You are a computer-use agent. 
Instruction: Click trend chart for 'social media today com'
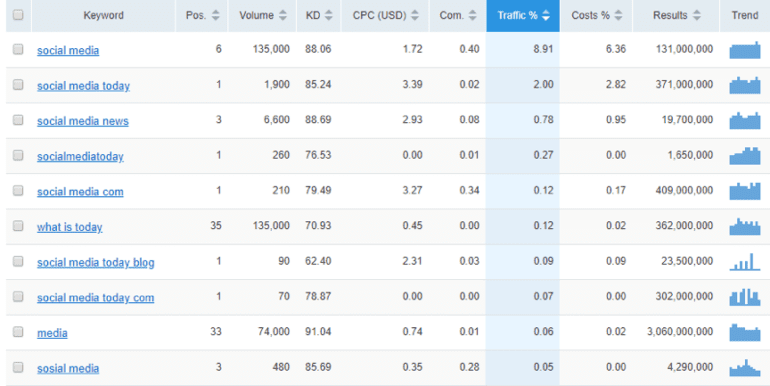point(744,297)
